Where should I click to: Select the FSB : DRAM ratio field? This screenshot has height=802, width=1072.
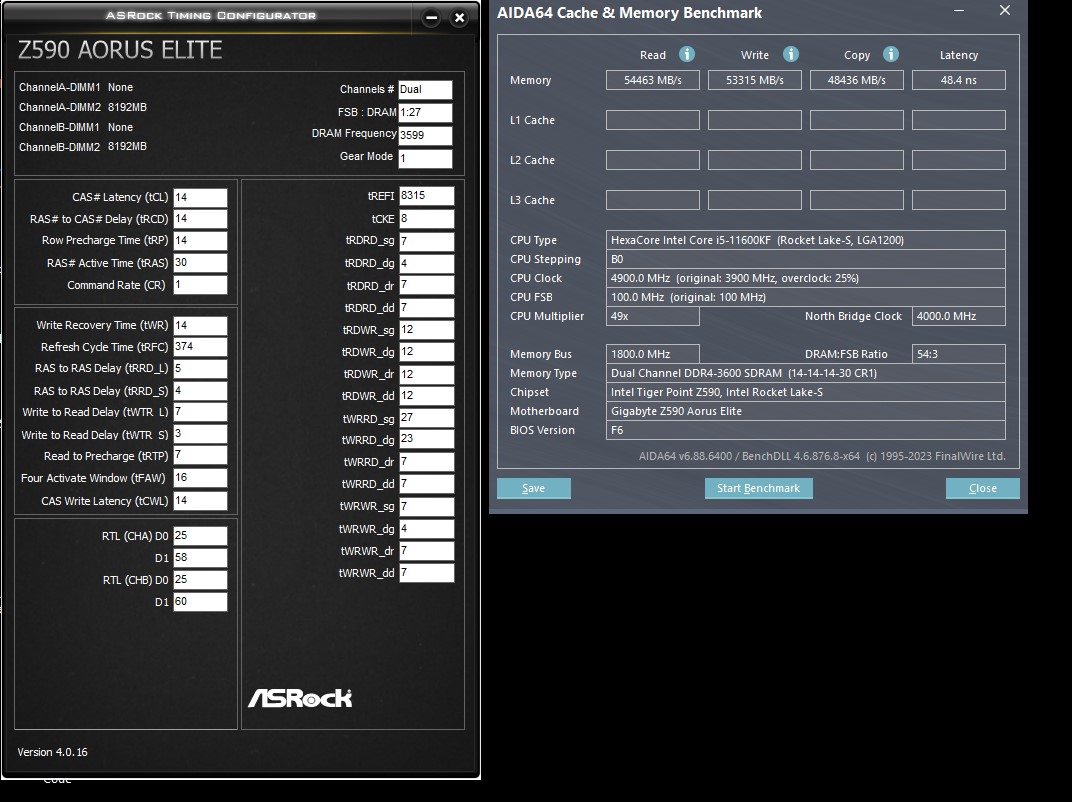click(x=425, y=112)
